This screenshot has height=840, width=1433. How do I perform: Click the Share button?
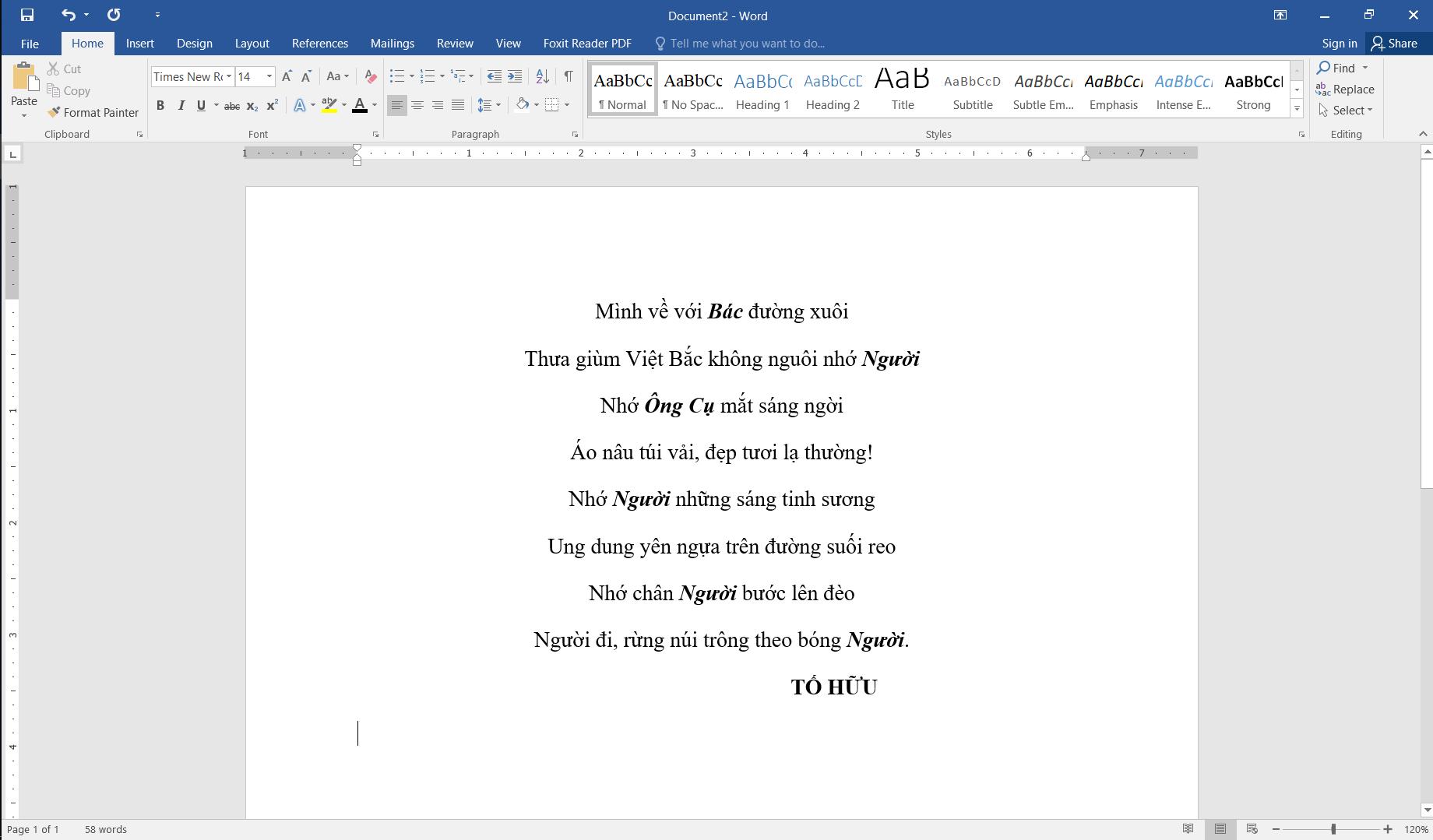1395,44
